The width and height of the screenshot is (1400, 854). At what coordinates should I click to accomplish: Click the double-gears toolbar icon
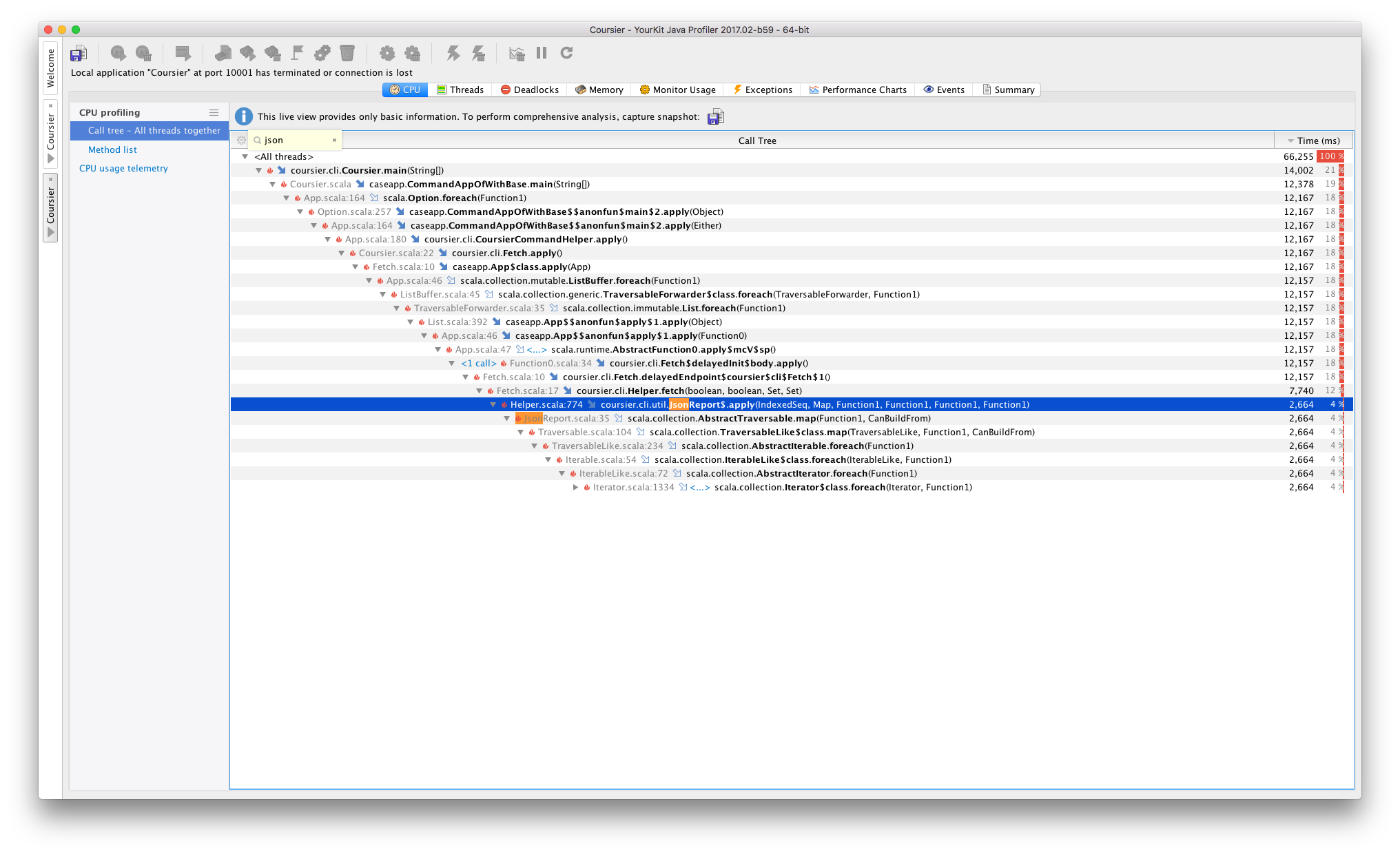pos(322,53)
